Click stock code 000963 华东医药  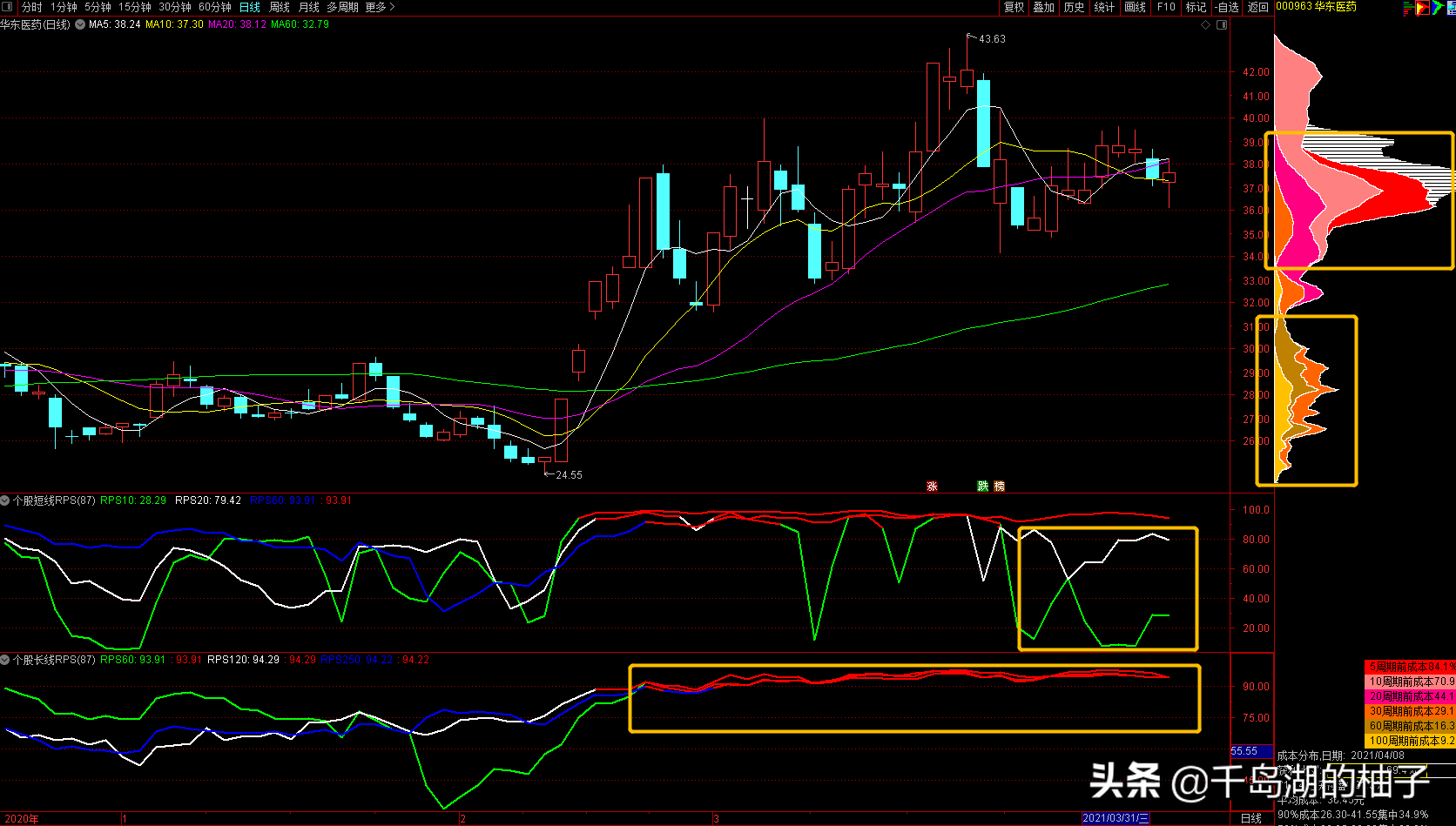point(1317,7)
